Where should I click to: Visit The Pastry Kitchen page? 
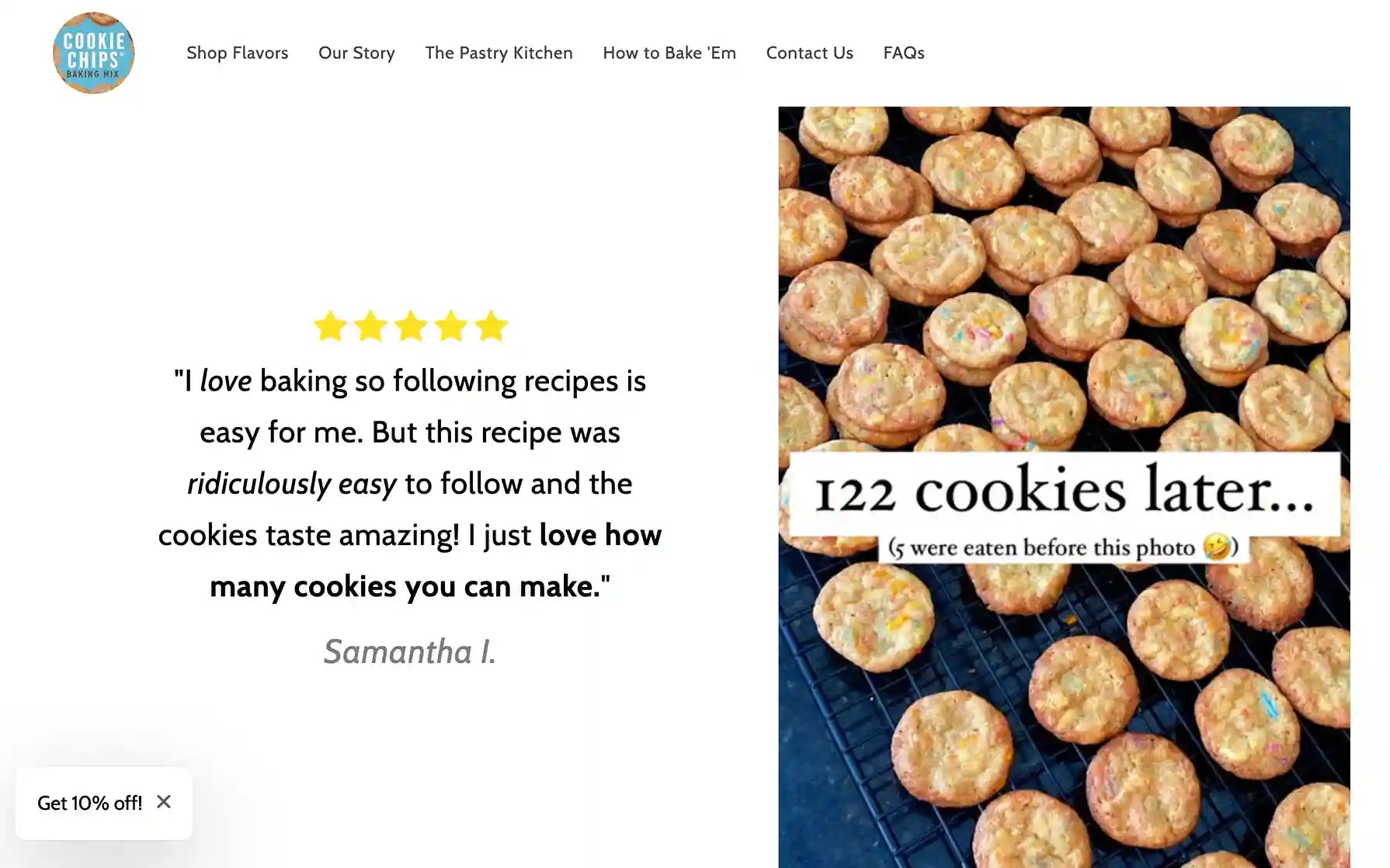499,53
